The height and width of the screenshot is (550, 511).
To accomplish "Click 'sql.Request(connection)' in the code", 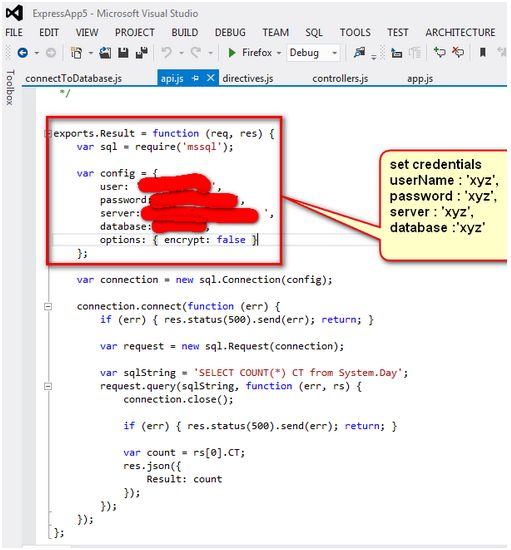I will point(271,347).
